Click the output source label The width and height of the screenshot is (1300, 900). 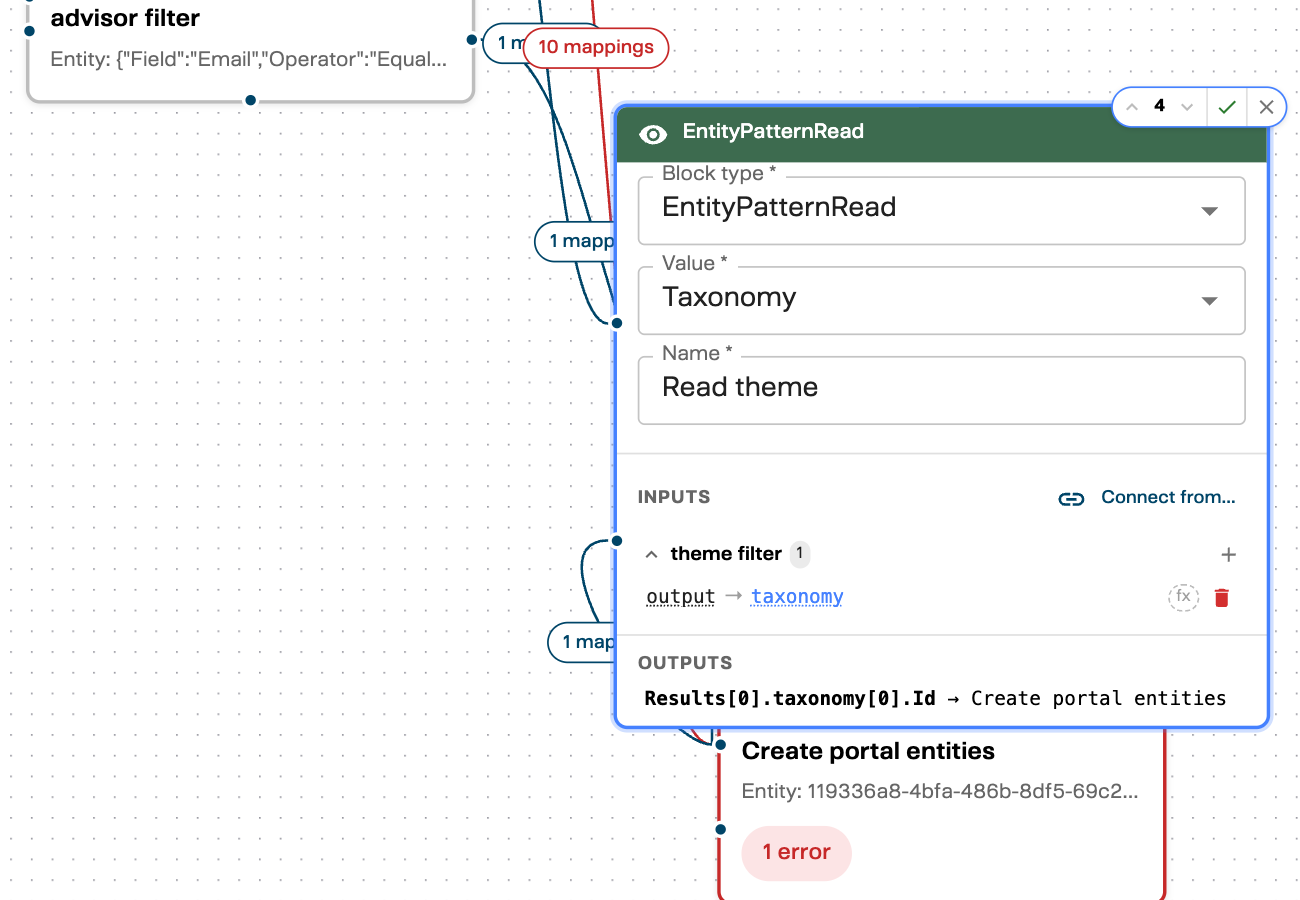680,596
